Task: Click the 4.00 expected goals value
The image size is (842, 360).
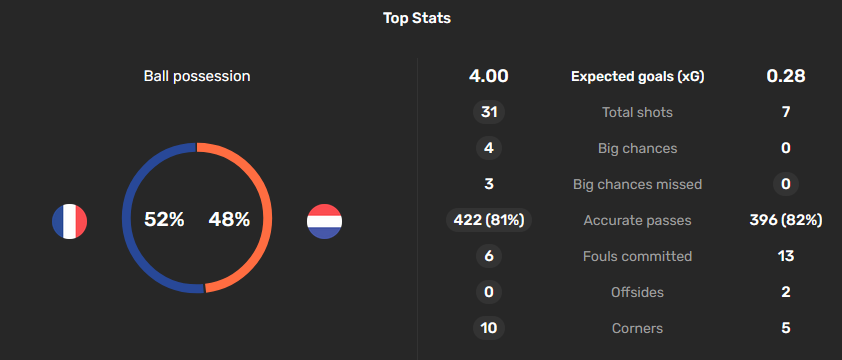Action: [x=489, y=76]
